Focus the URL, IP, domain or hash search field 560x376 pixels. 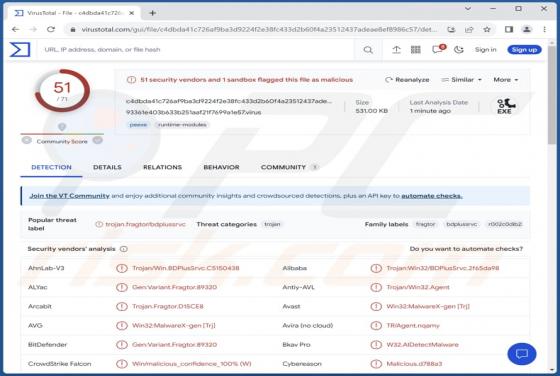(x=196, y=50)
